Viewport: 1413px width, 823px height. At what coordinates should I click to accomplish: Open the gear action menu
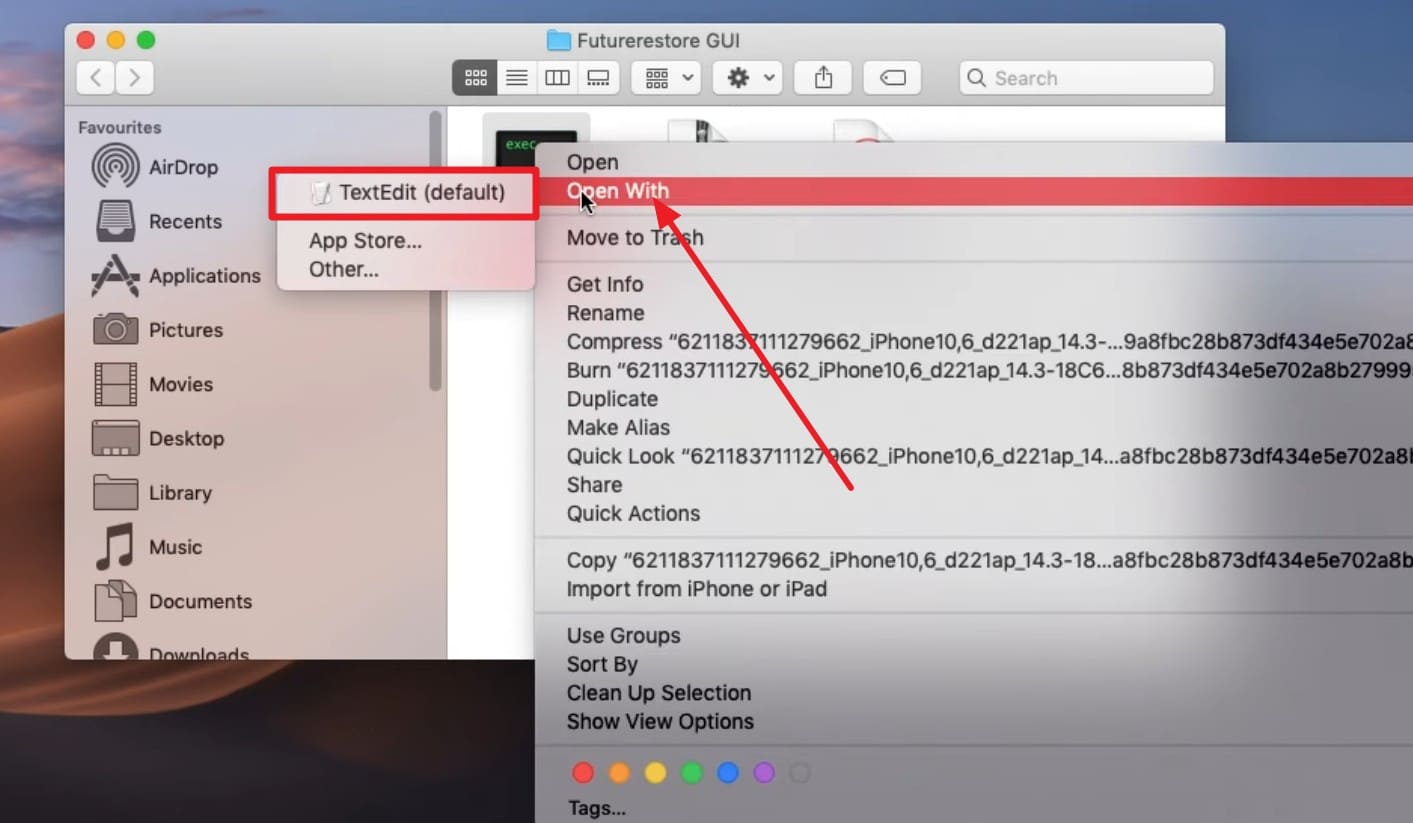[x=747, y=78]
